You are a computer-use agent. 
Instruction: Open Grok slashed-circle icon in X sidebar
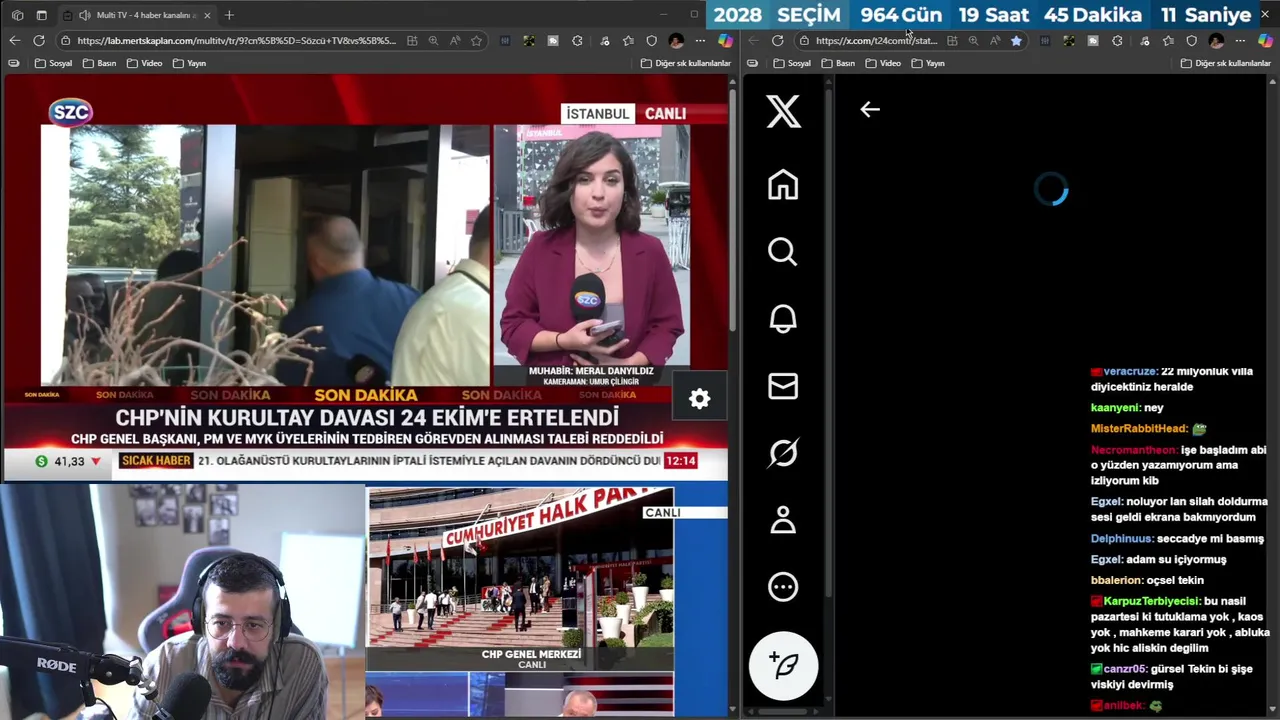[783, 453]
